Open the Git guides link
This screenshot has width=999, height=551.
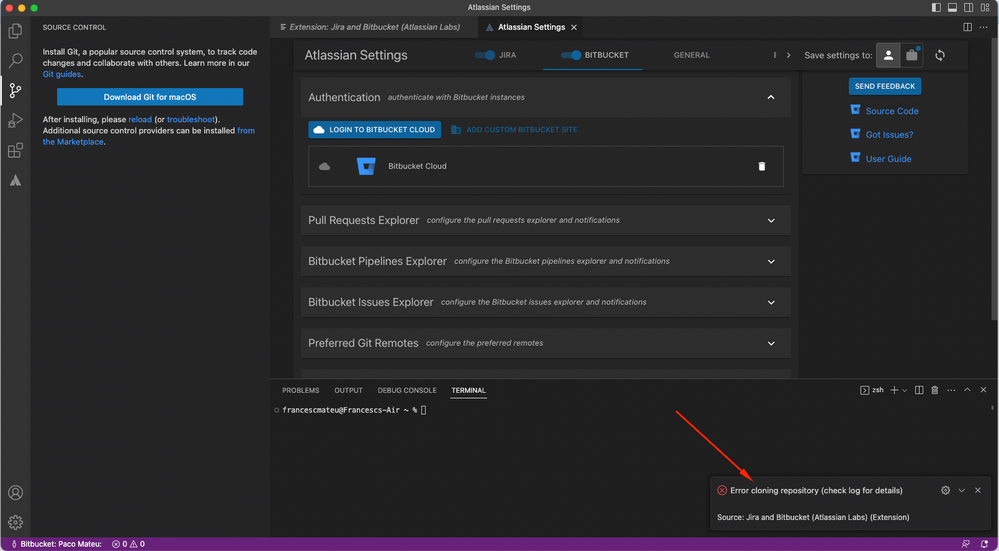point(62,75)
